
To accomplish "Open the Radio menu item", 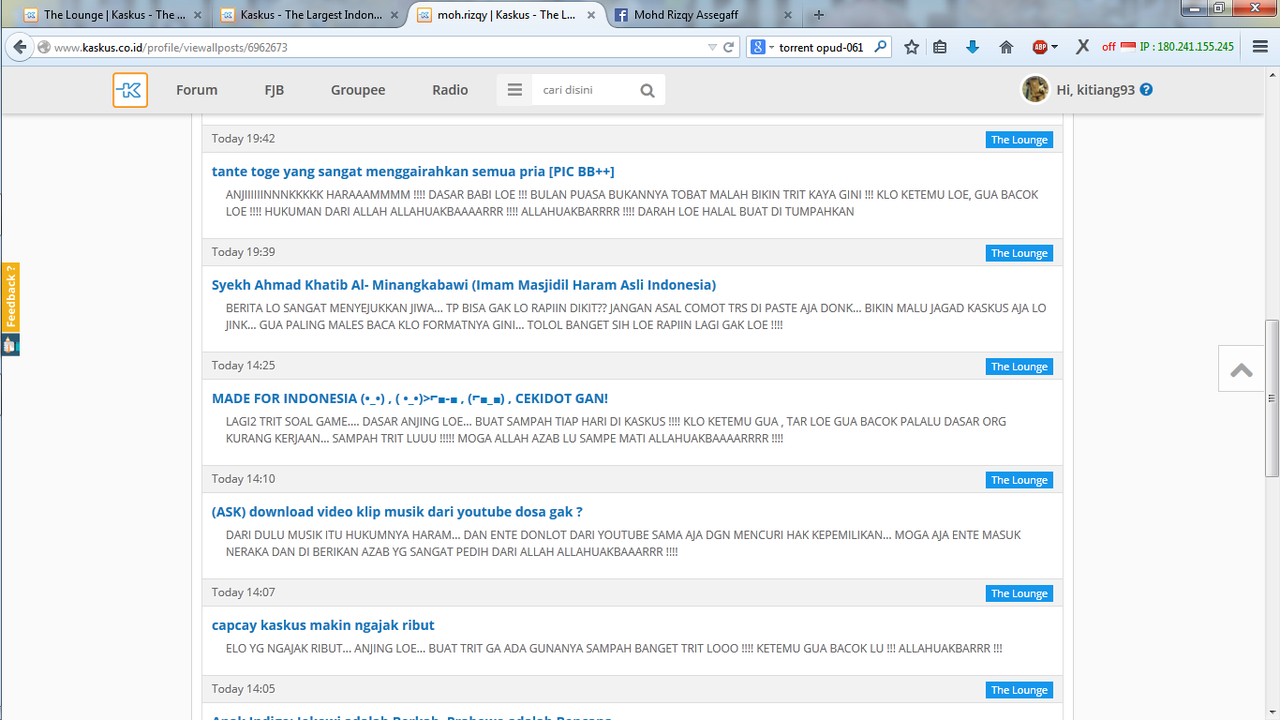I will click(450, 90).
